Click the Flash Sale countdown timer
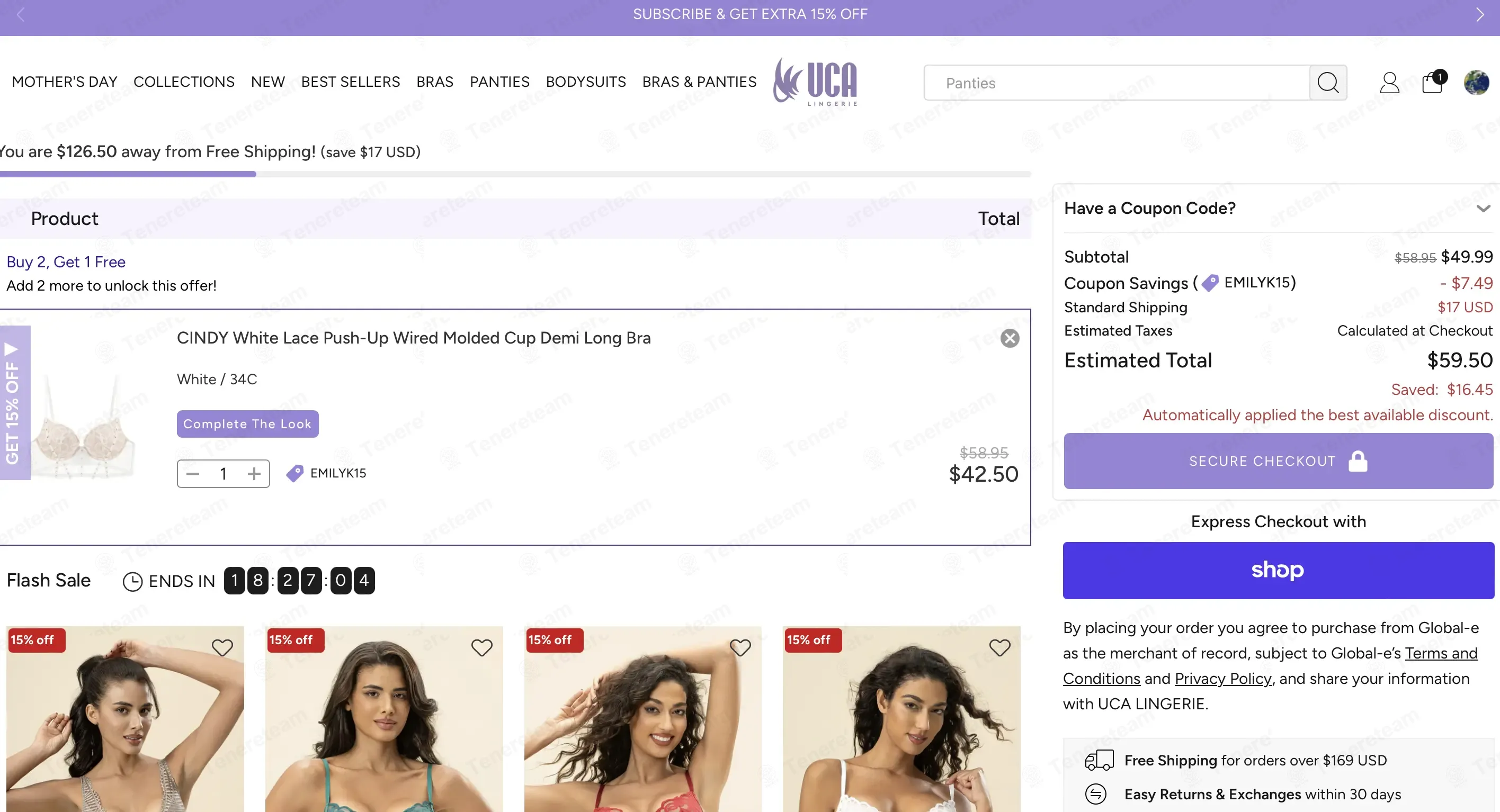Image resolution: width=1500 pixels, height=812 pixels. click(x=299, y=580)
